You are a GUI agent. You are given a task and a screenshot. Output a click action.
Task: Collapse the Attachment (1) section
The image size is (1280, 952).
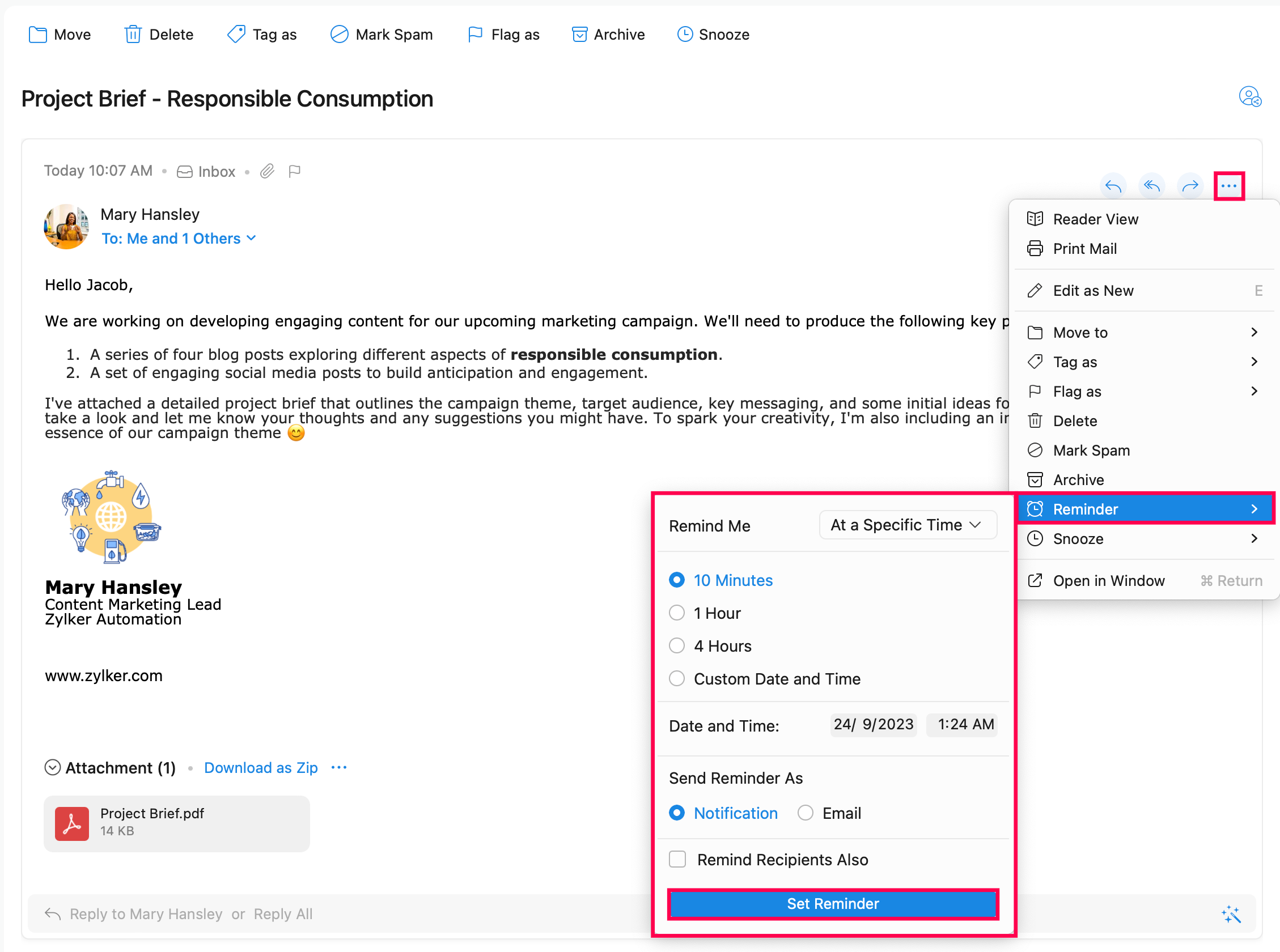53,768
